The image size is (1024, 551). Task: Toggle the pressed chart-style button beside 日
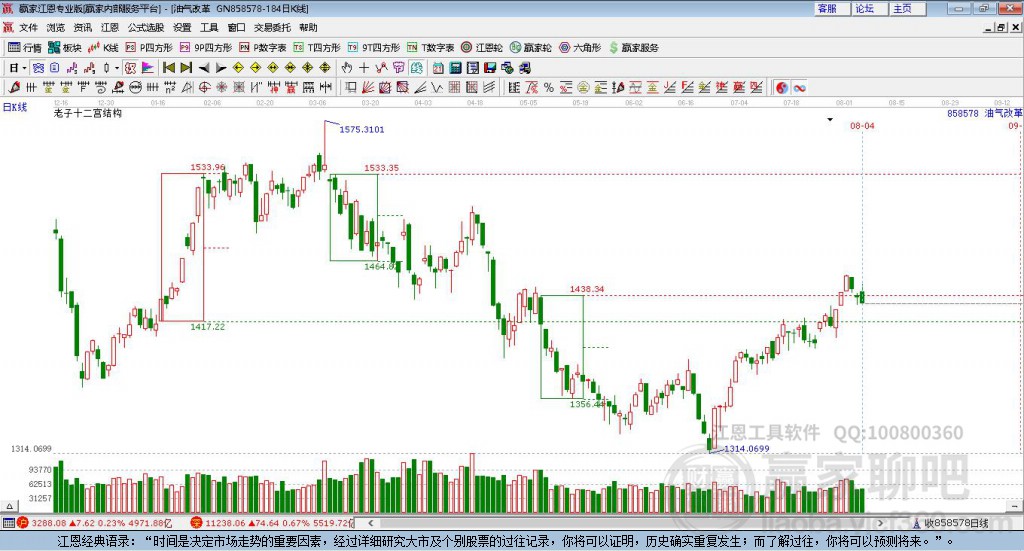pyautogui.click(x=39, y=68)
